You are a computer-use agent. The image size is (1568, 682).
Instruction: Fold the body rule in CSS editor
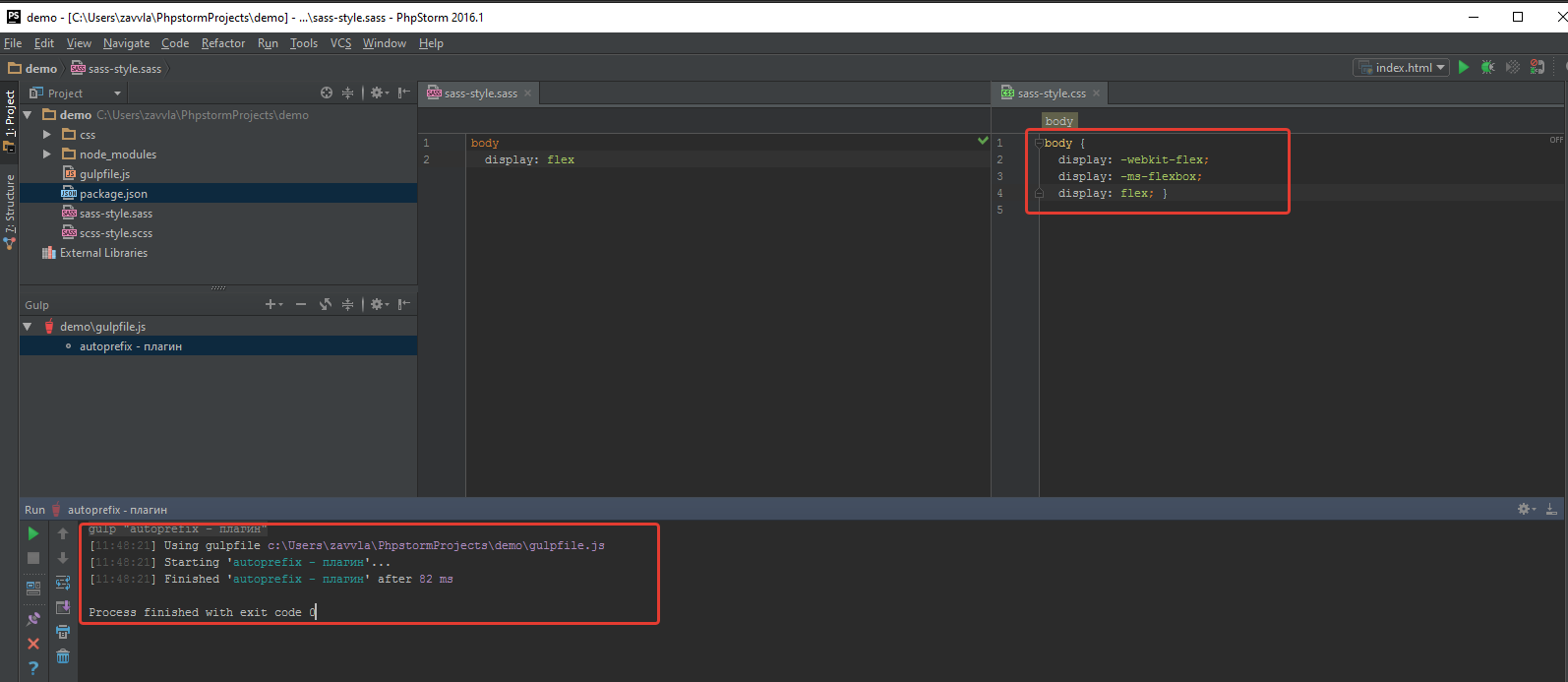1039,143
